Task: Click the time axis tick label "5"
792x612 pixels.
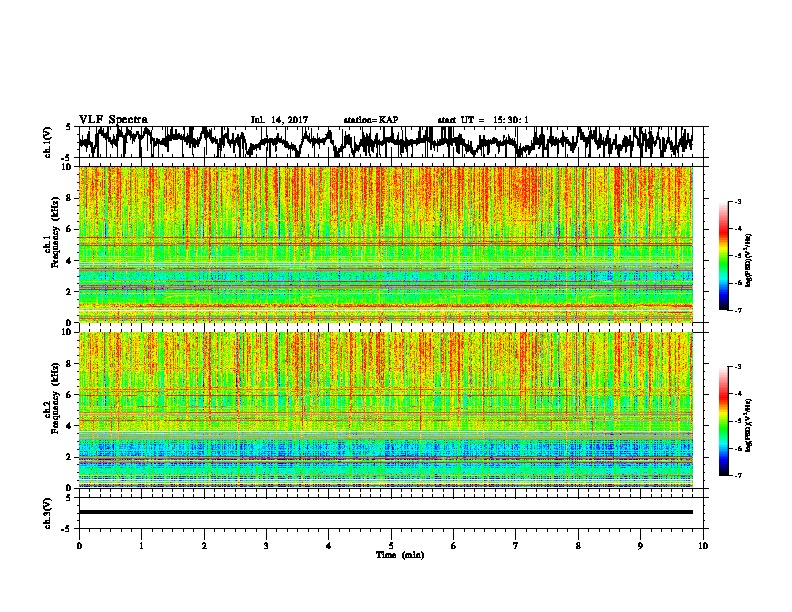Action: point(391,546)
